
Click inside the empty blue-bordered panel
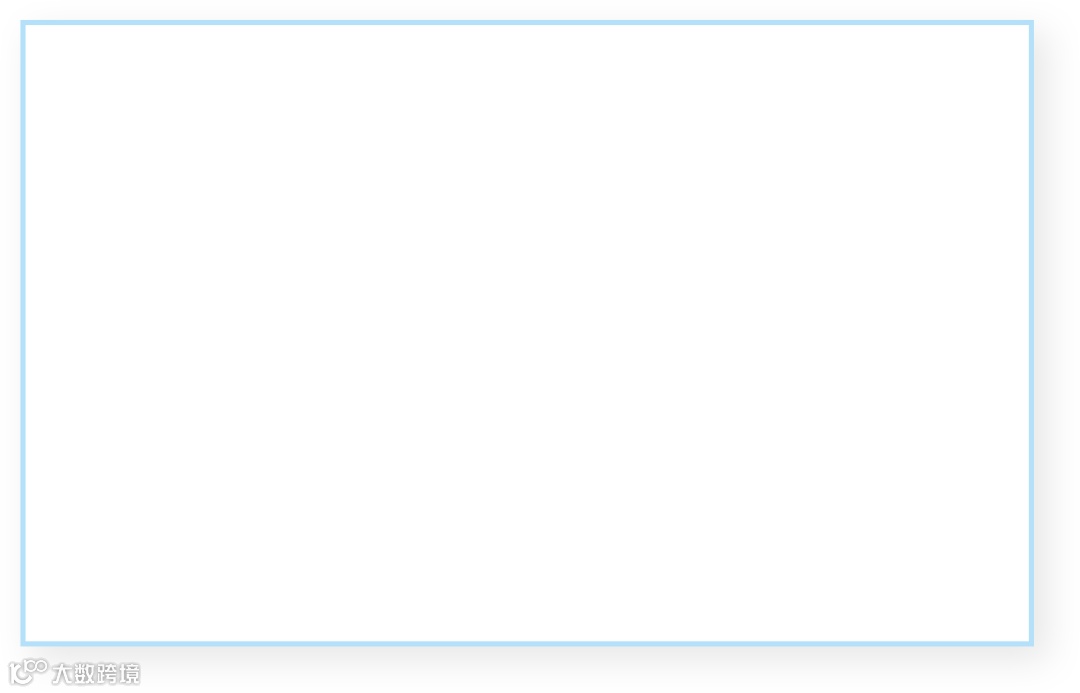coord(527,333)
